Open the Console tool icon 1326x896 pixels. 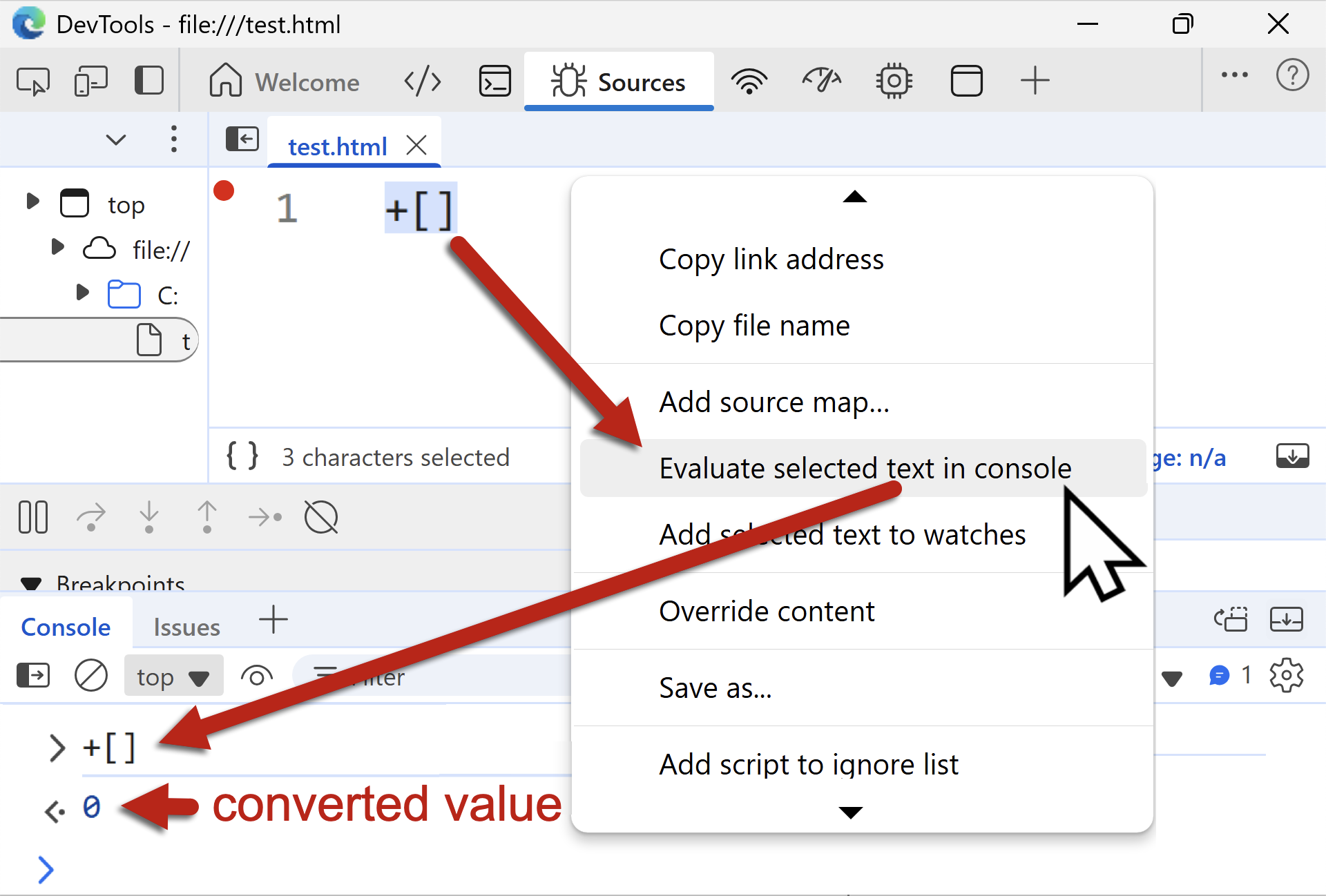point(494,81)
